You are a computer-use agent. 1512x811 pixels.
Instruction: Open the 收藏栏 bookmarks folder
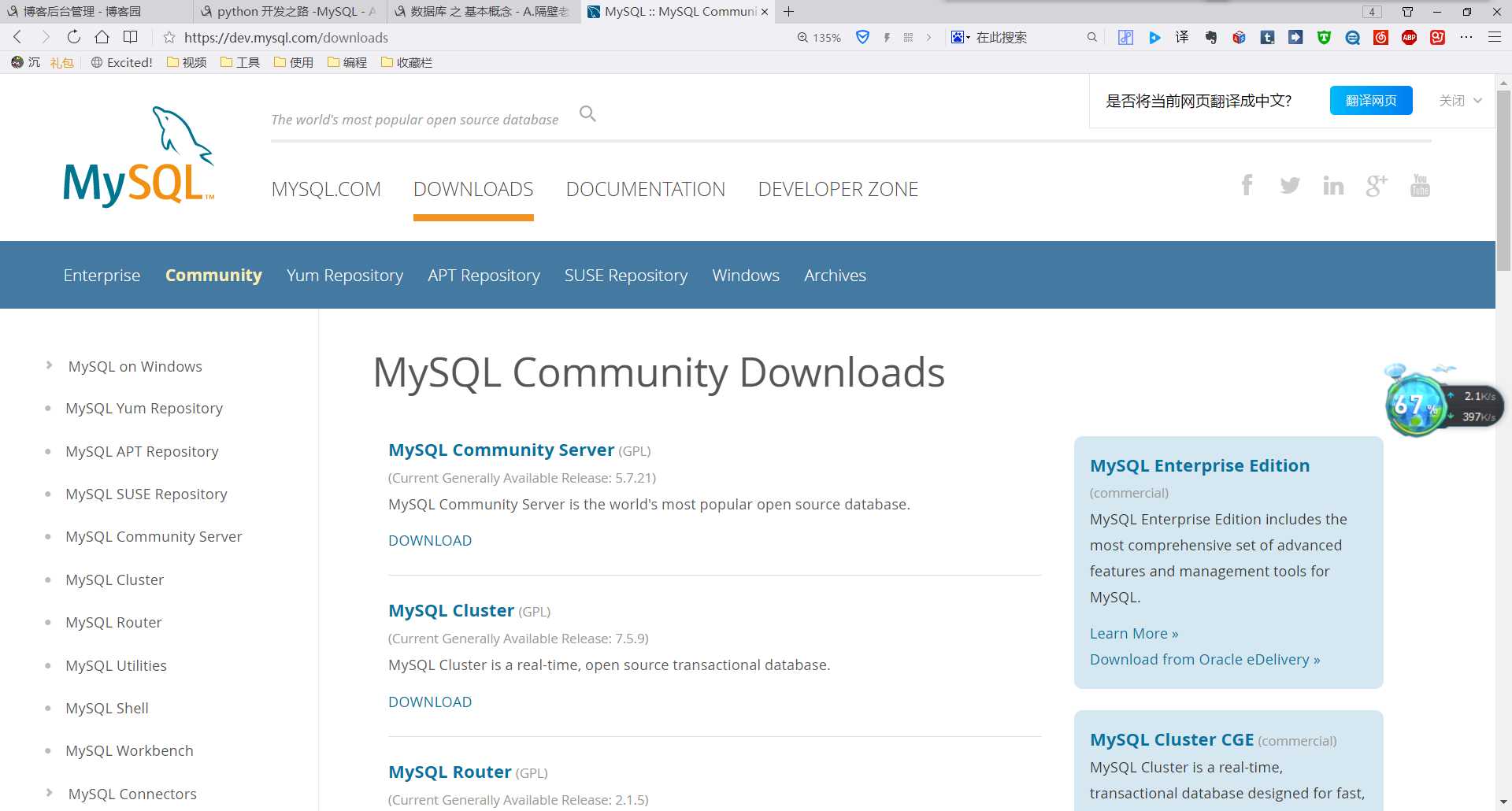click(406, 62)
